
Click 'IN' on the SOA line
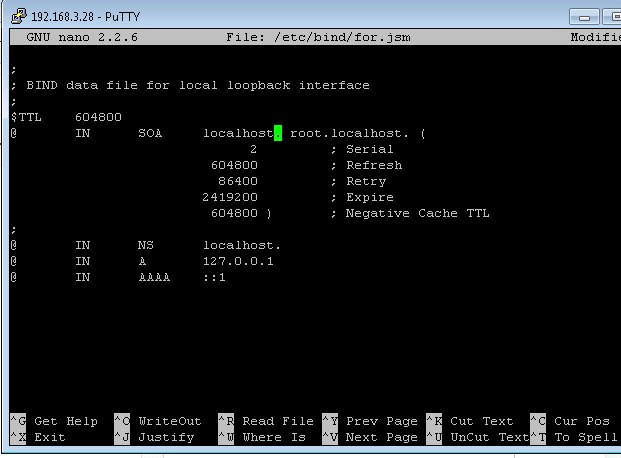point(83,133)
